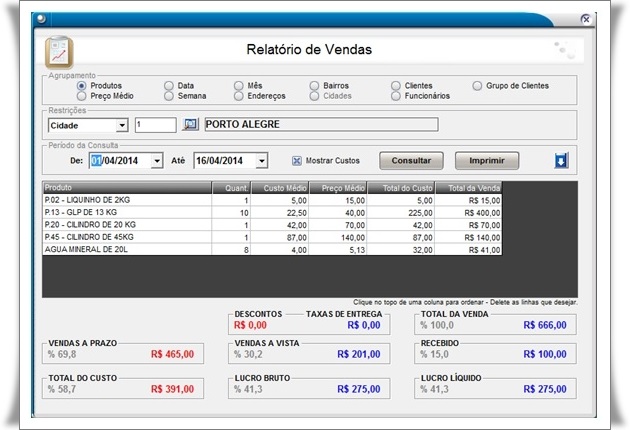Click the 16/04/2014 date field text

pos(219,161)
